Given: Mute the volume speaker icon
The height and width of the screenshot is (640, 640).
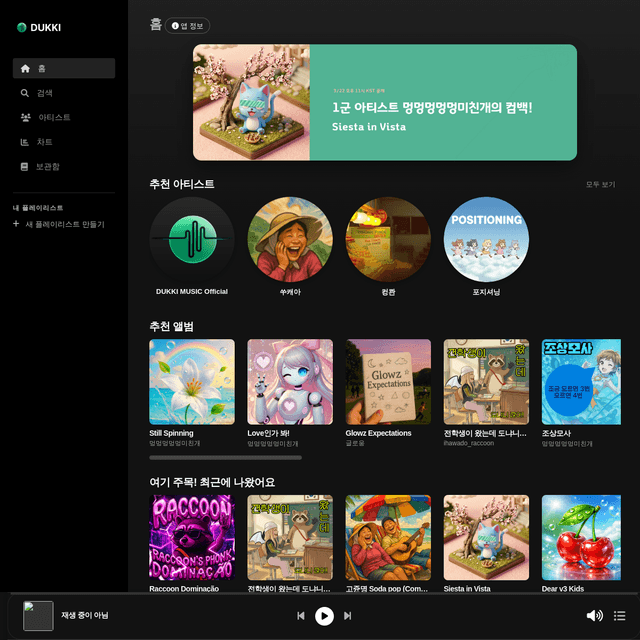Looking at the screenshot, I should pyautogui.click(x=594, y=616).
